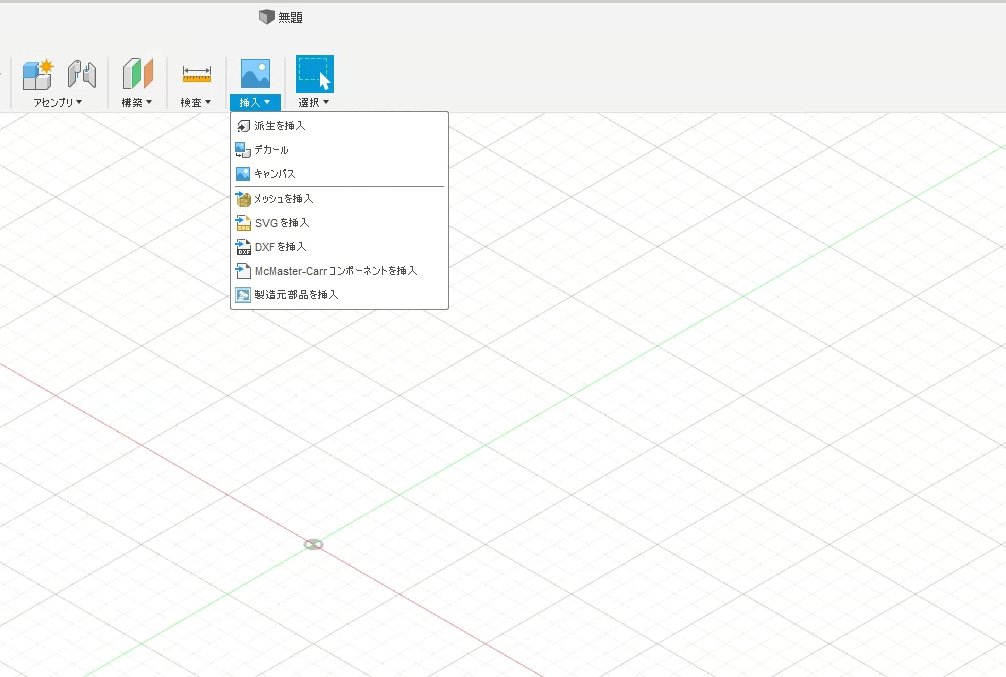Image resolution: width=1006 pixels, height=677 pixels.
Task: Select 製造元部品を挿入 menu entry
Action: (339, 295)
